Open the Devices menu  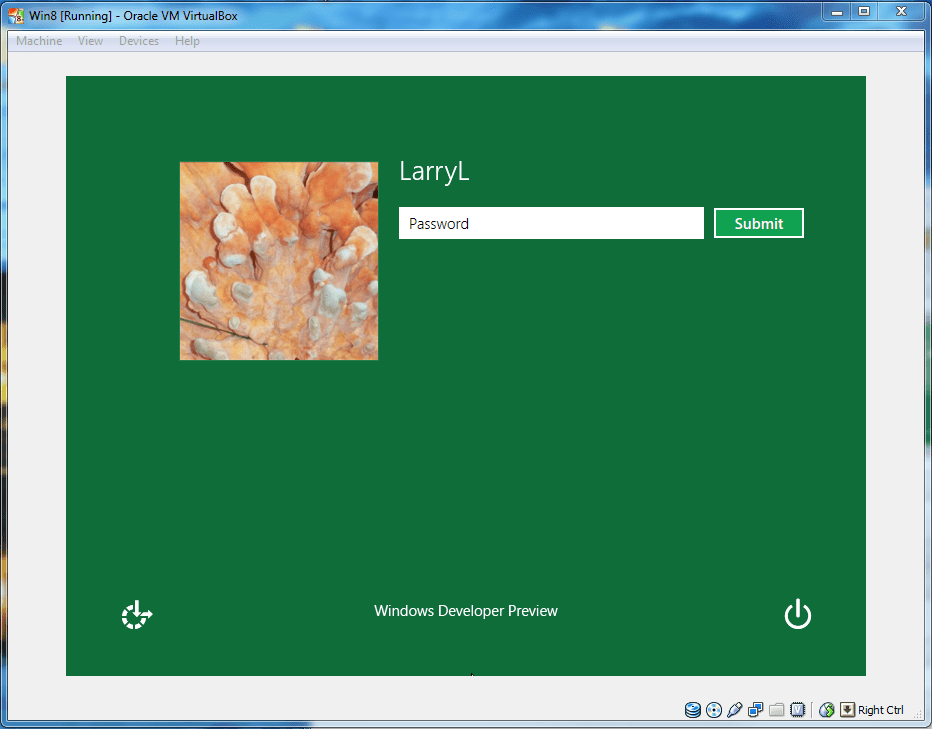(x=139, y=40)
